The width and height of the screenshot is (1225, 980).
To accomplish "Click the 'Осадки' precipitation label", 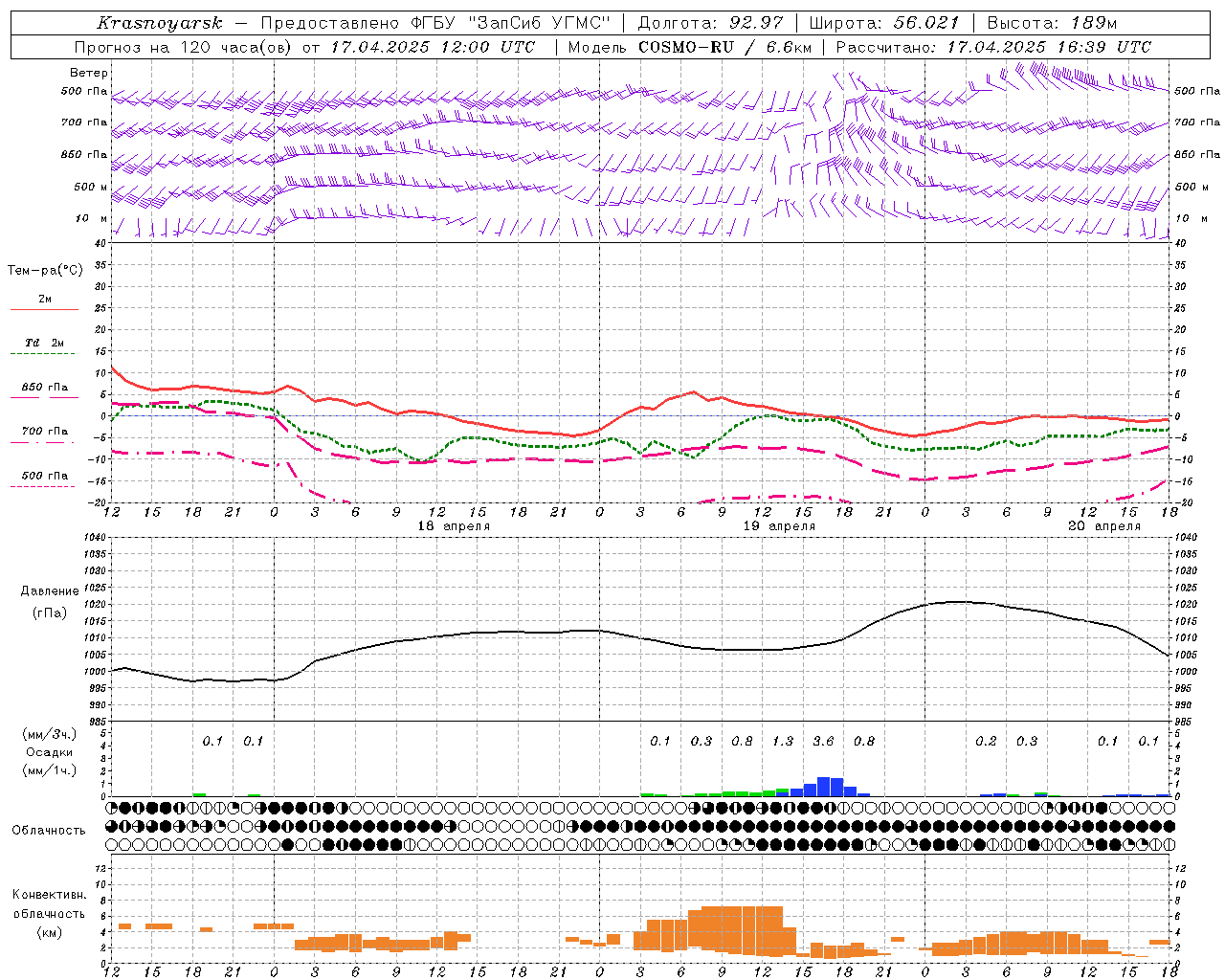I will 50,752.
